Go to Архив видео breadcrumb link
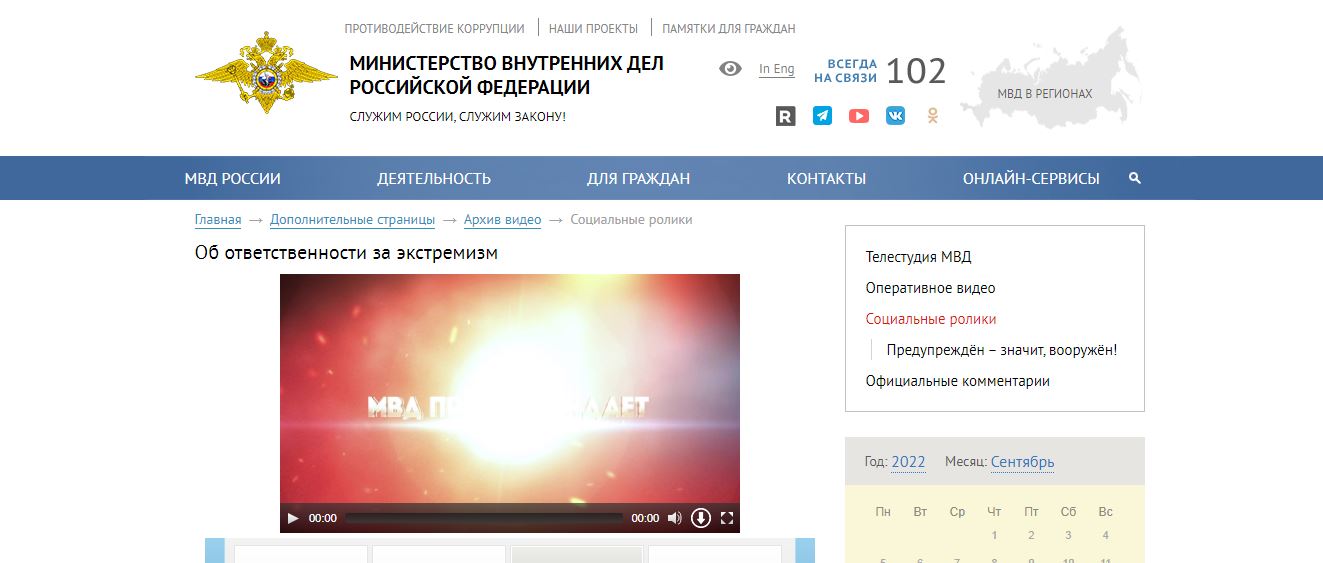This screenshot has height=563, width=1323. 502,220
